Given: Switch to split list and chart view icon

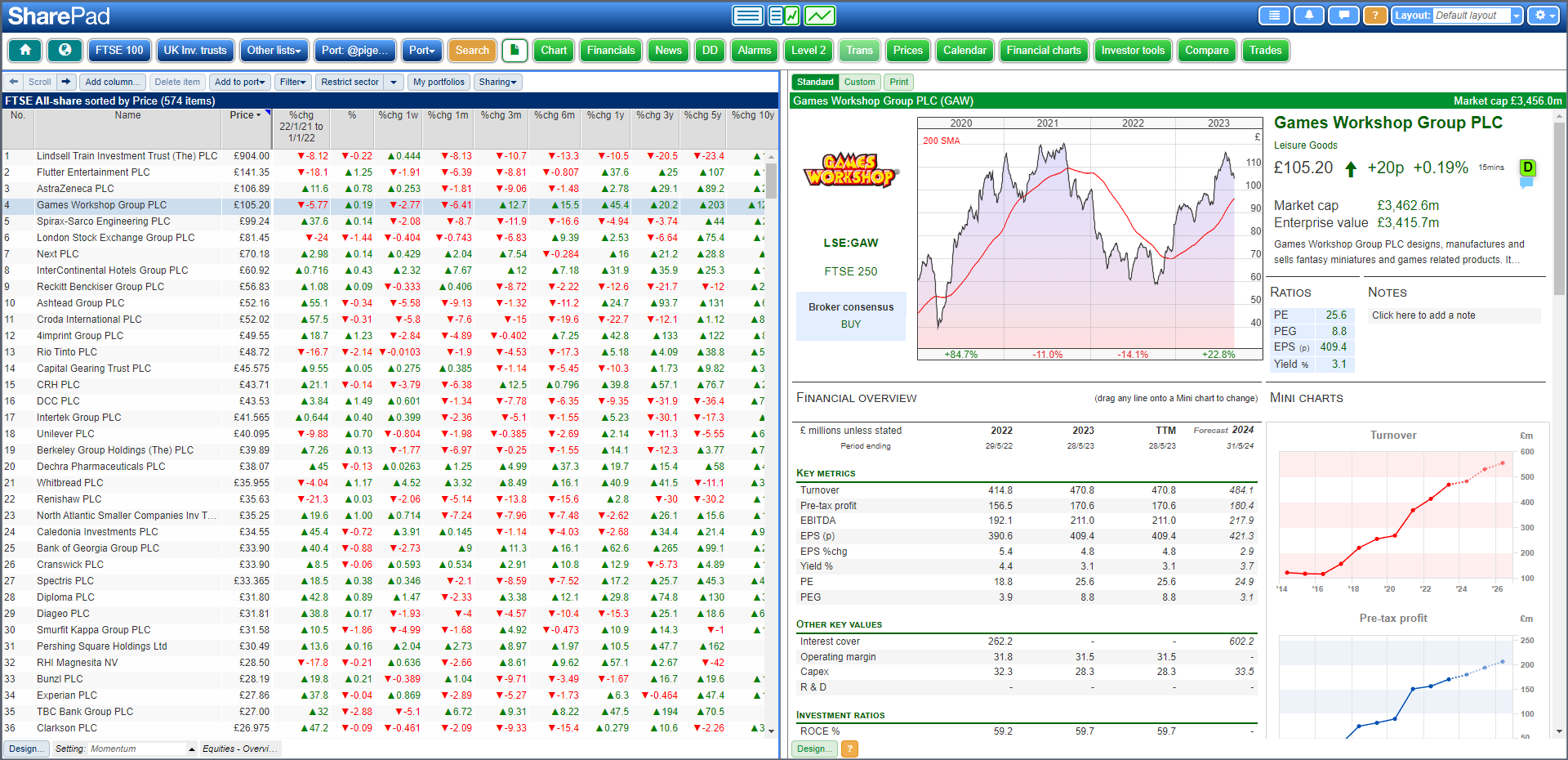Looking at the screenshot, I should [784, 16].
